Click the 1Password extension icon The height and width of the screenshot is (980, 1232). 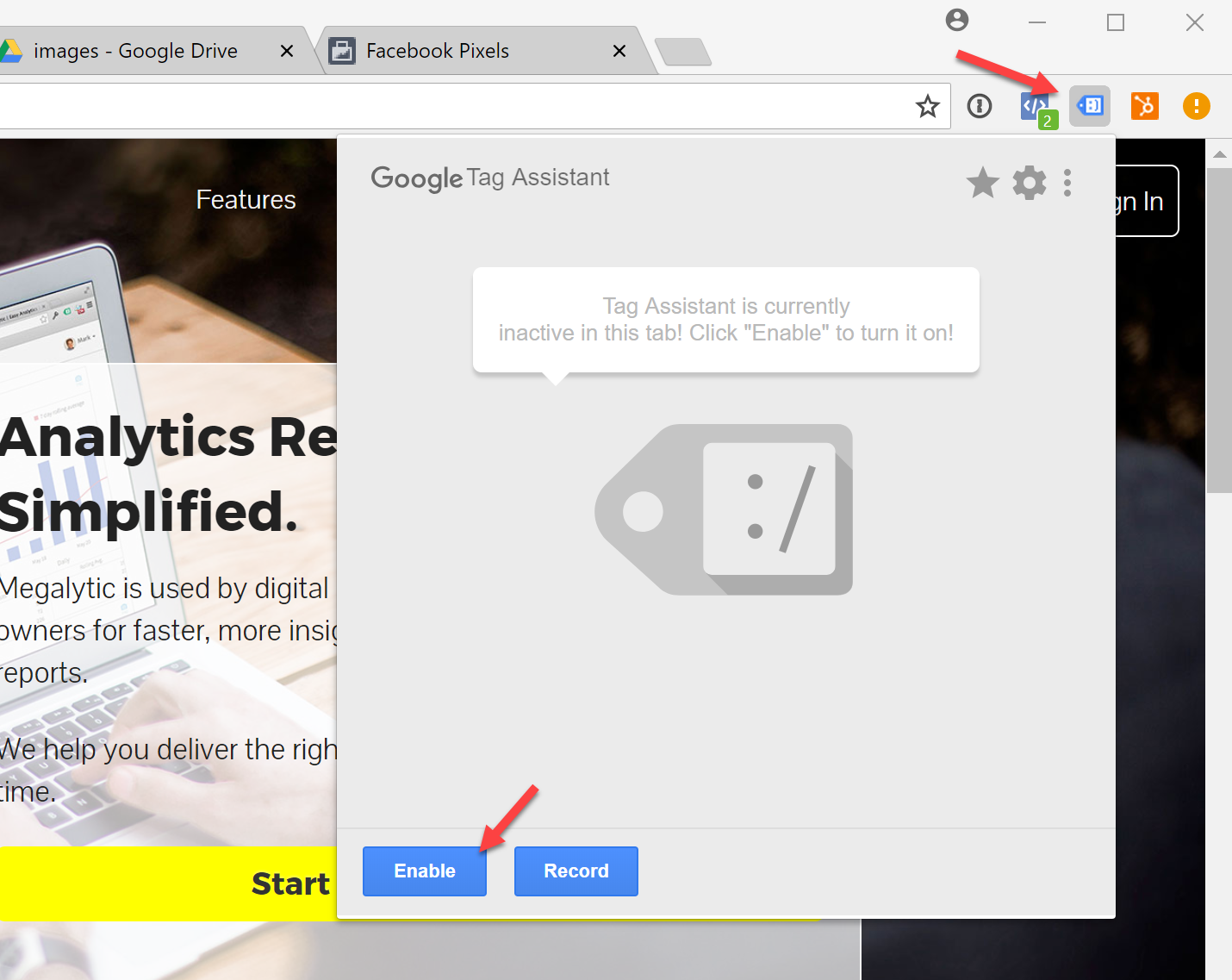pyautogui.click(x=980, y=106)
